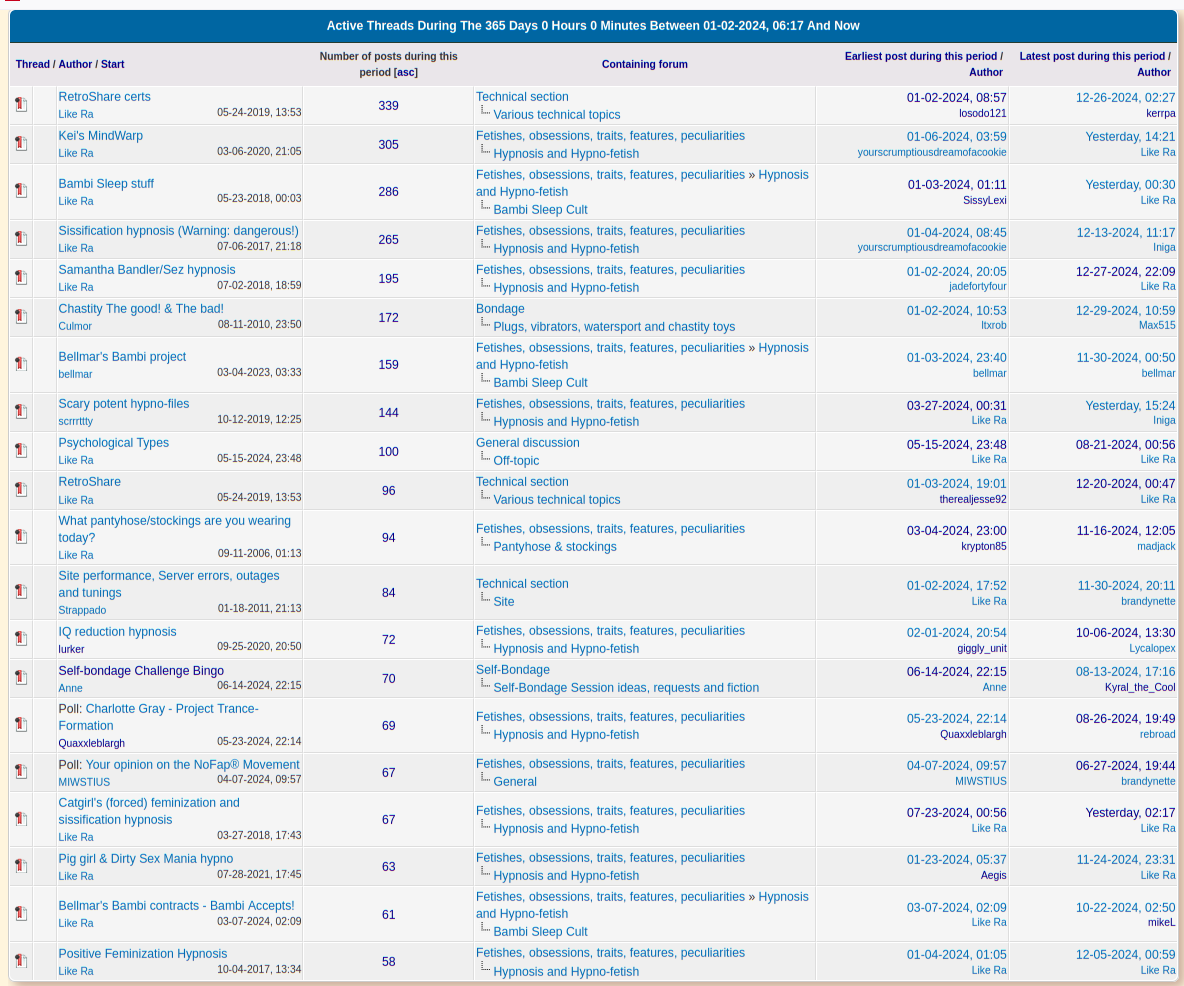Click the icon beside the NoFap Movement poll
This screenshot has height=986, width=1184.
click(21, 772)
